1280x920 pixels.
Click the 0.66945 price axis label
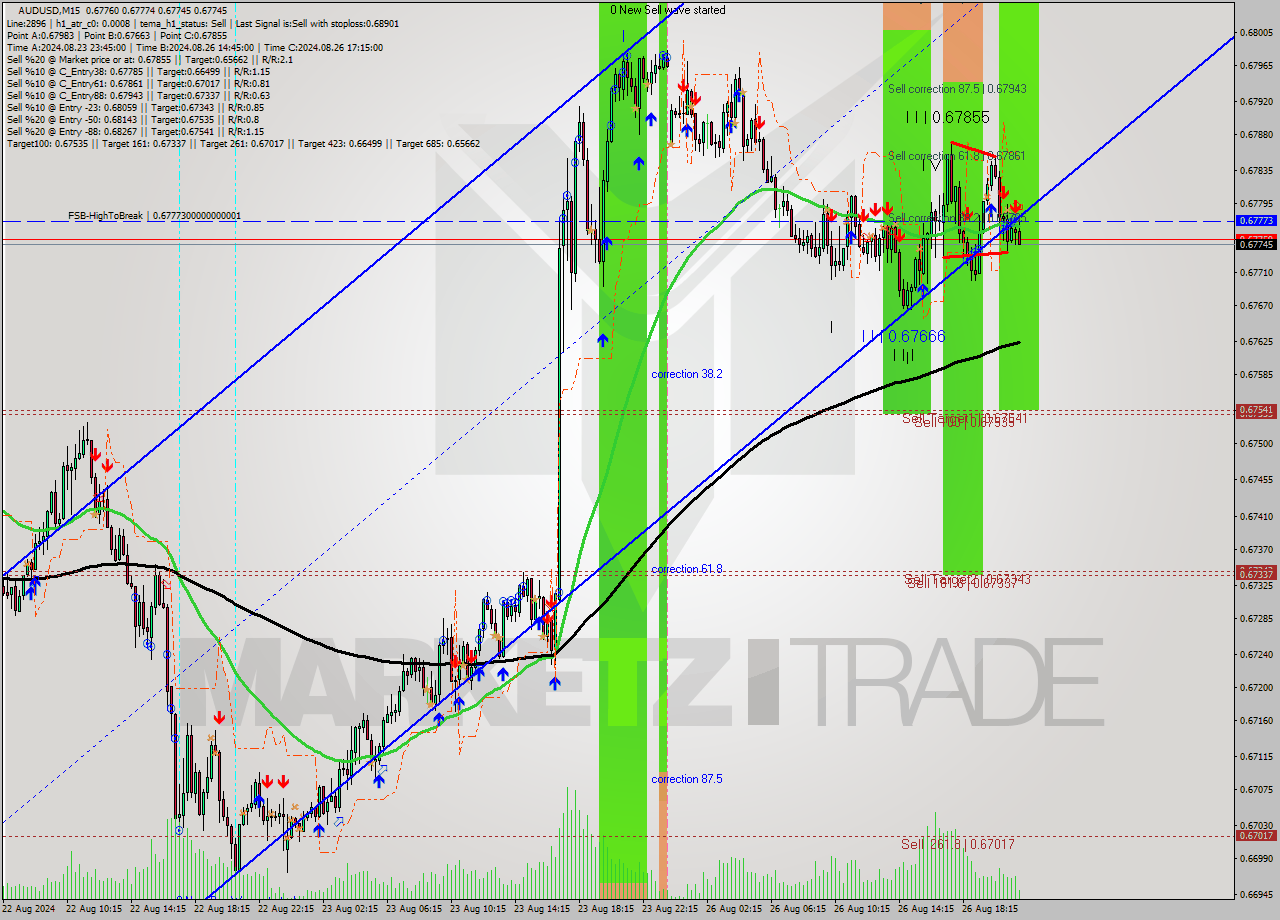click(x=1256, y=894)
